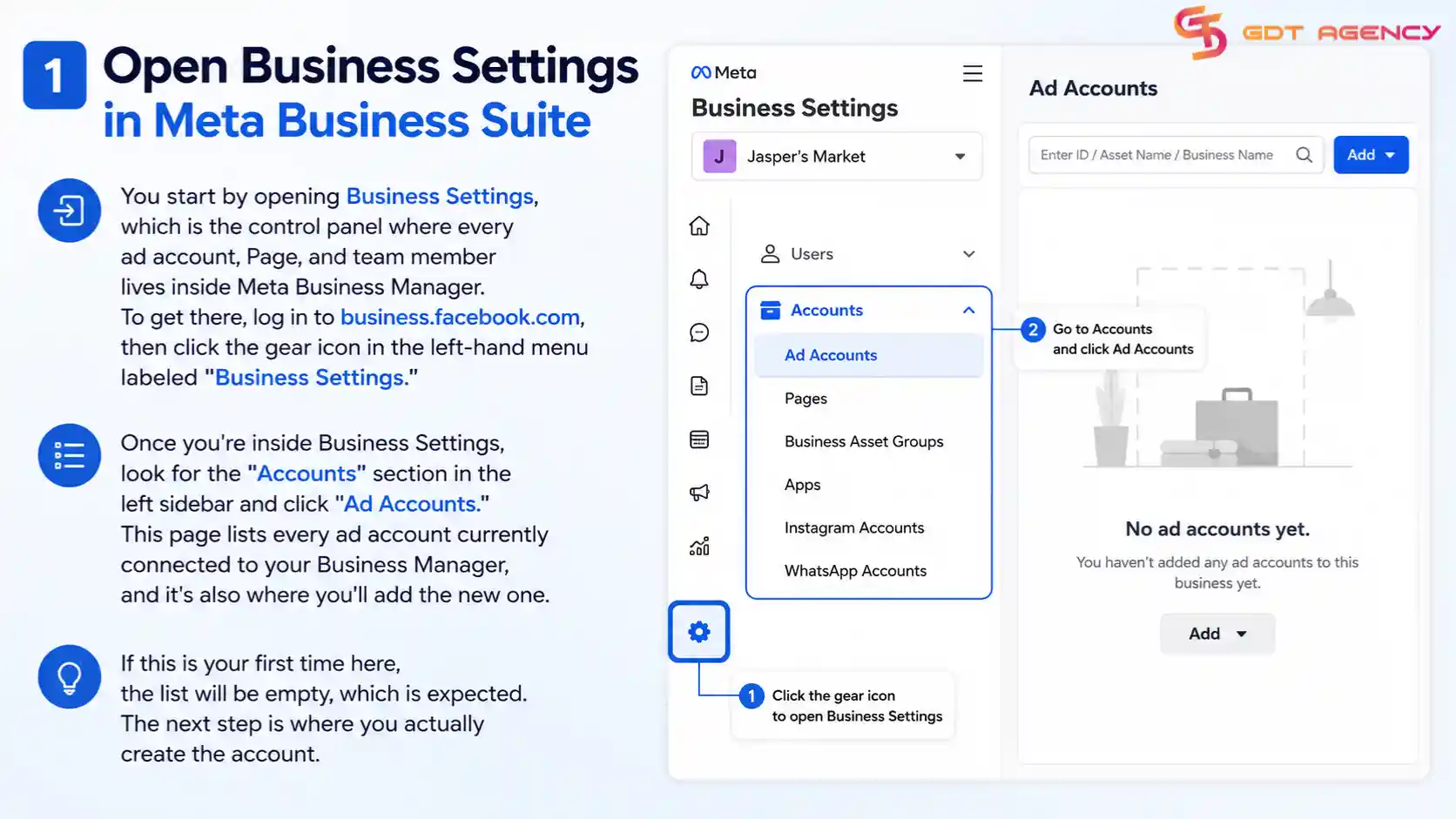Open the gray Add dropdown below empty state

point(1217,634)
